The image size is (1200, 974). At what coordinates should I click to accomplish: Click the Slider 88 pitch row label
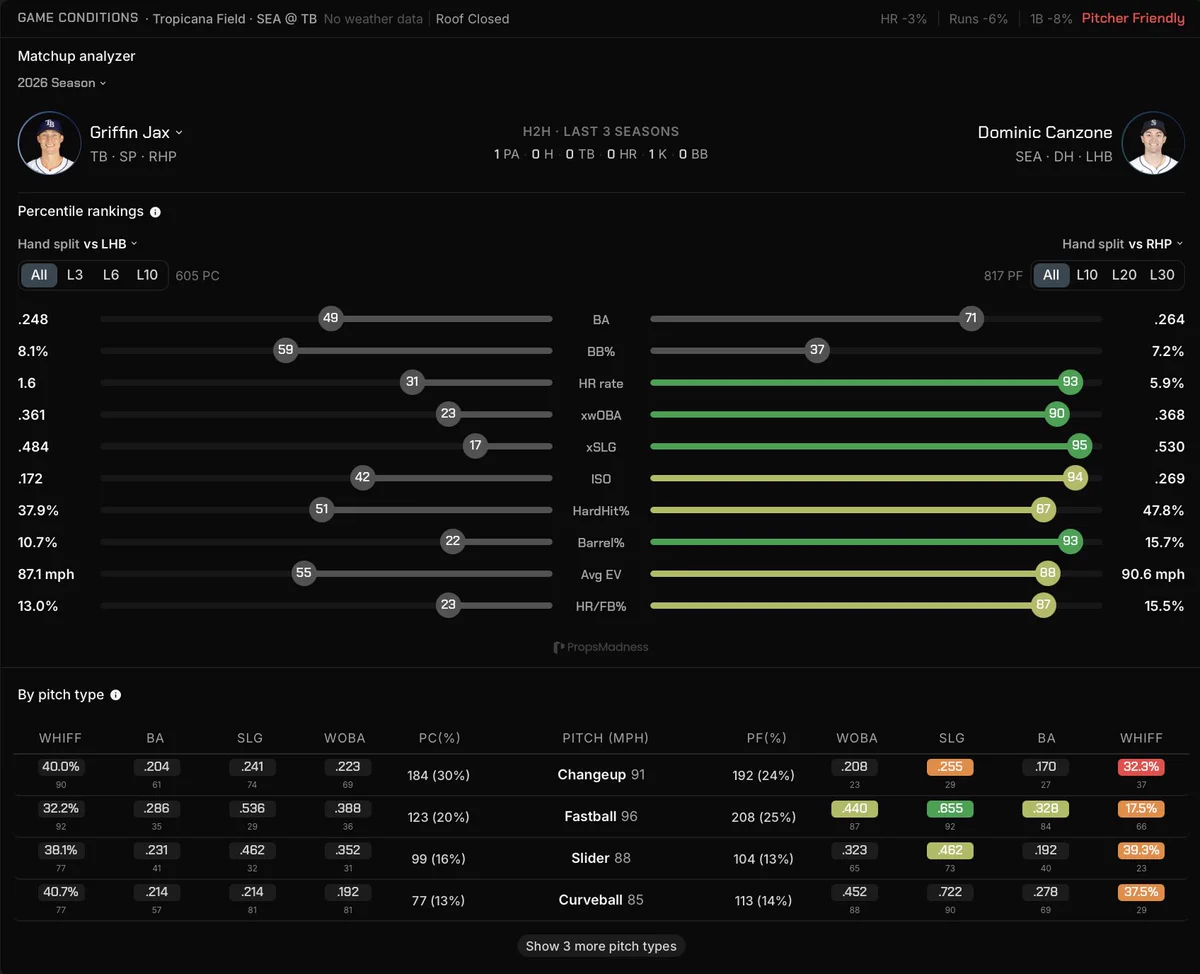click(601, 858)
